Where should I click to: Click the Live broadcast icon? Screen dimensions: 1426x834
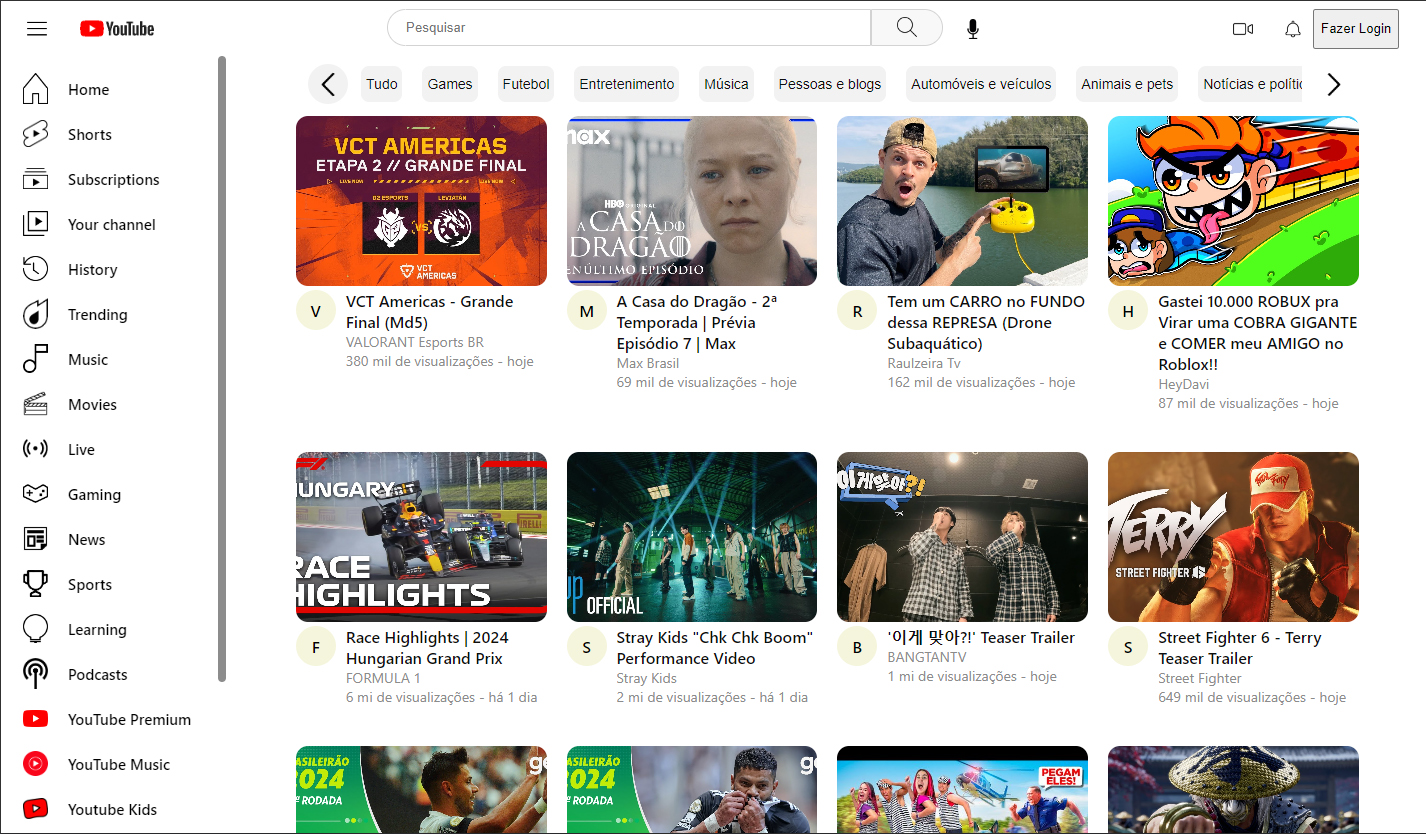(x=35, y=449)
